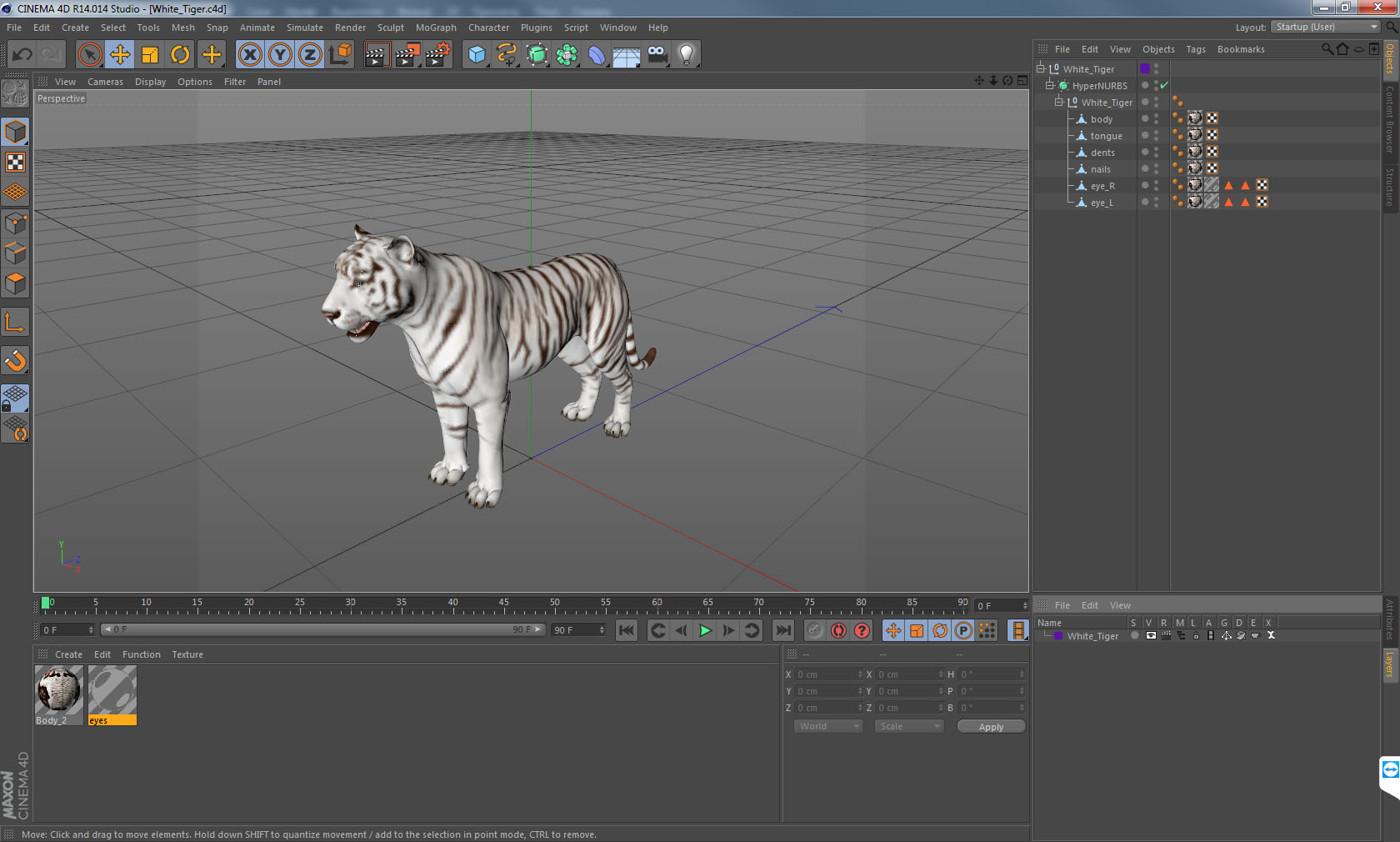The height and width of the screenshot is (842, 1400).
Task: Open the Layout Startup dropdown
Action: [x=1326, y=27]
